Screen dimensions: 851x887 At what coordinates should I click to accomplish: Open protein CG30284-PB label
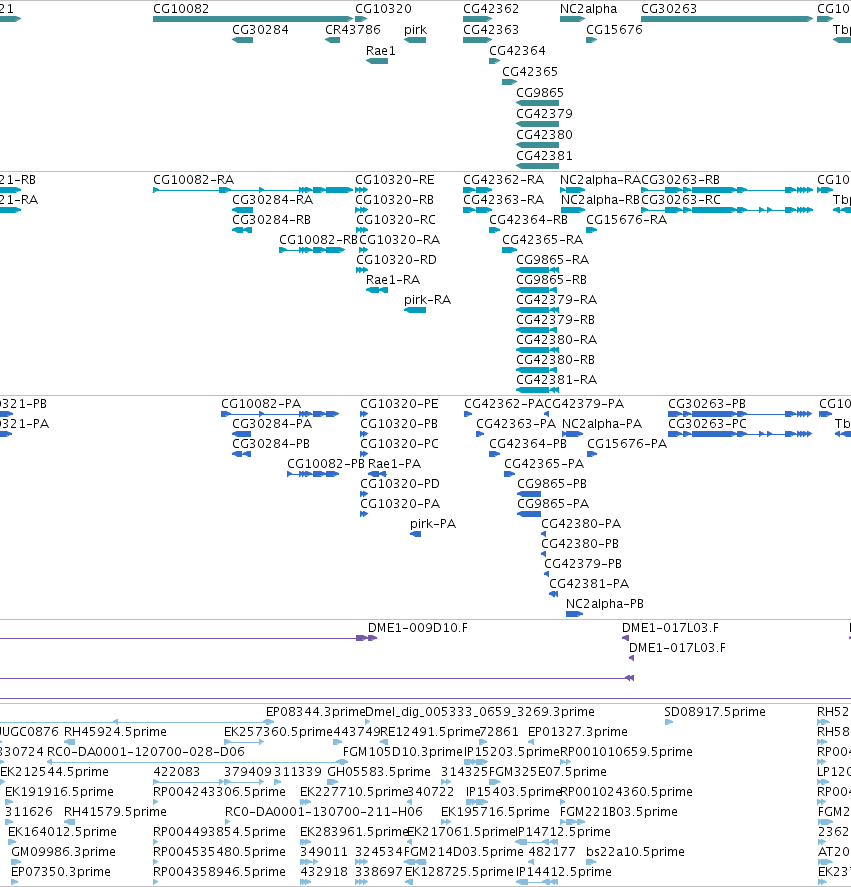coord(271,444)
